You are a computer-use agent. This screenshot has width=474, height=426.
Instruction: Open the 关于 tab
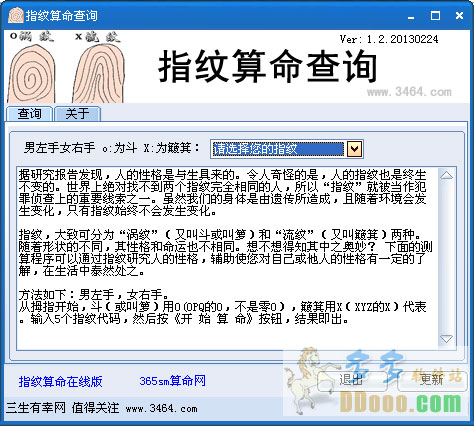78,114
